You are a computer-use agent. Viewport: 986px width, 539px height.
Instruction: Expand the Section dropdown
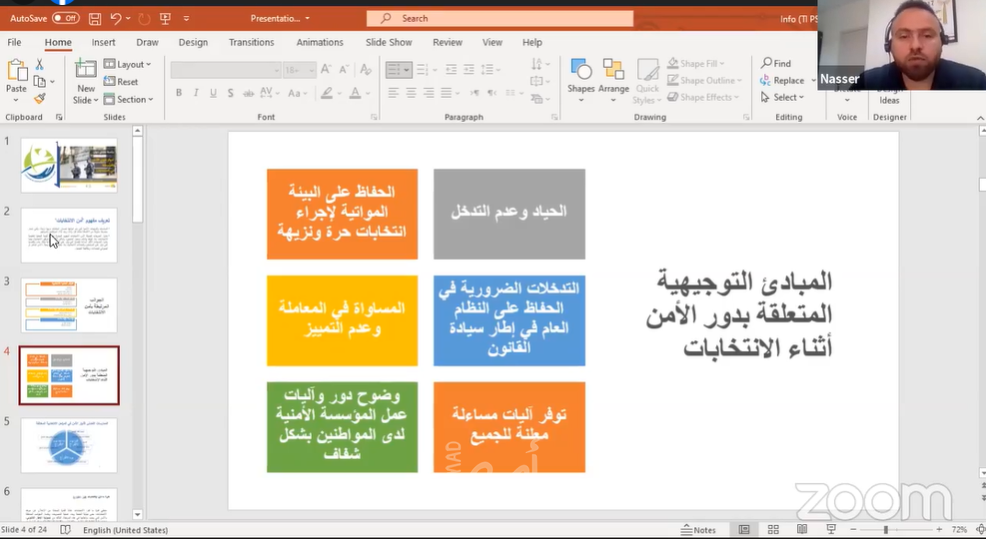[x=128, y=99]
